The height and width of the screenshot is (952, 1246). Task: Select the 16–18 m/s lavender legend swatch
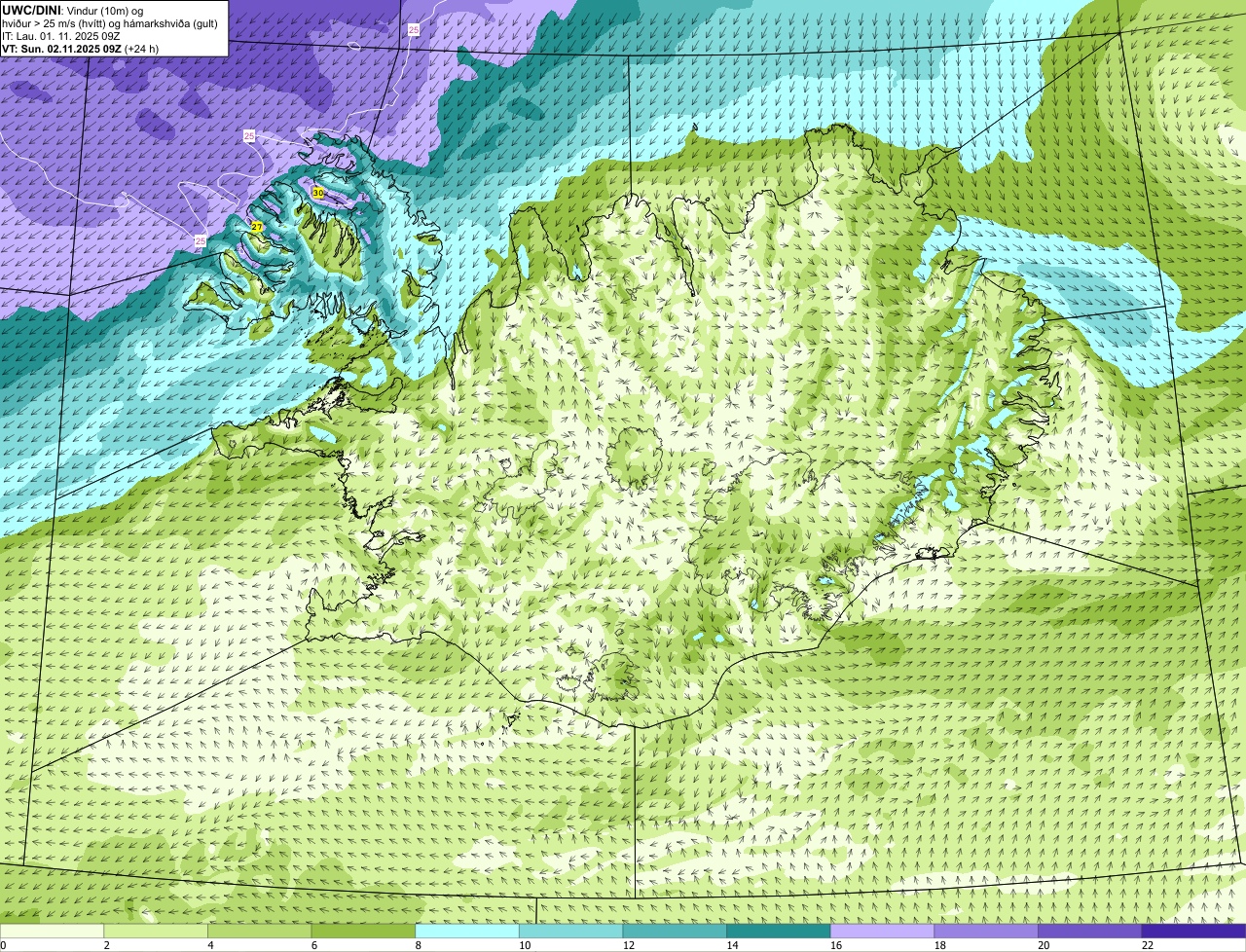[882, 931]
